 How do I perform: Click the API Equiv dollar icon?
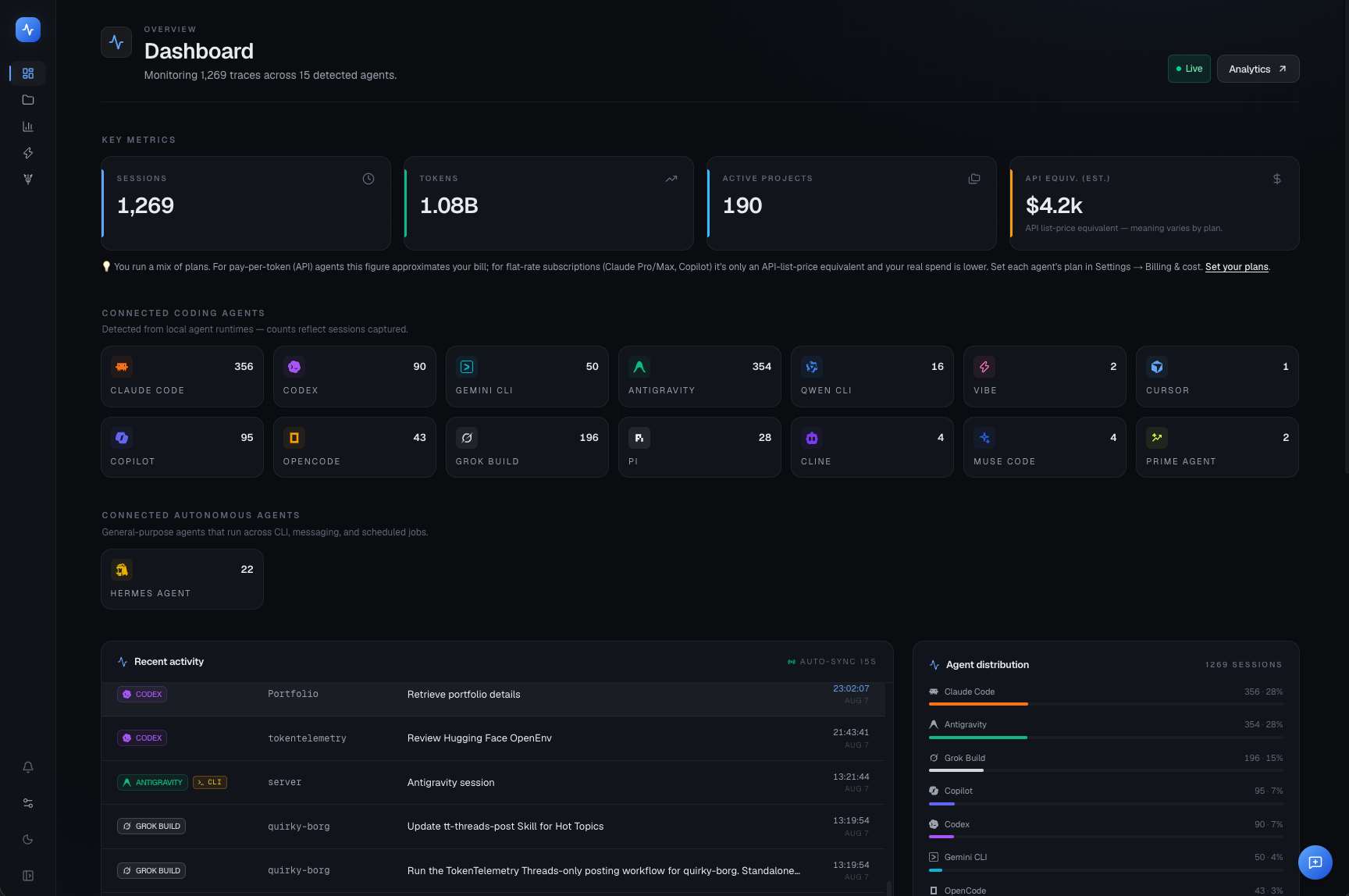(1277, 179)
